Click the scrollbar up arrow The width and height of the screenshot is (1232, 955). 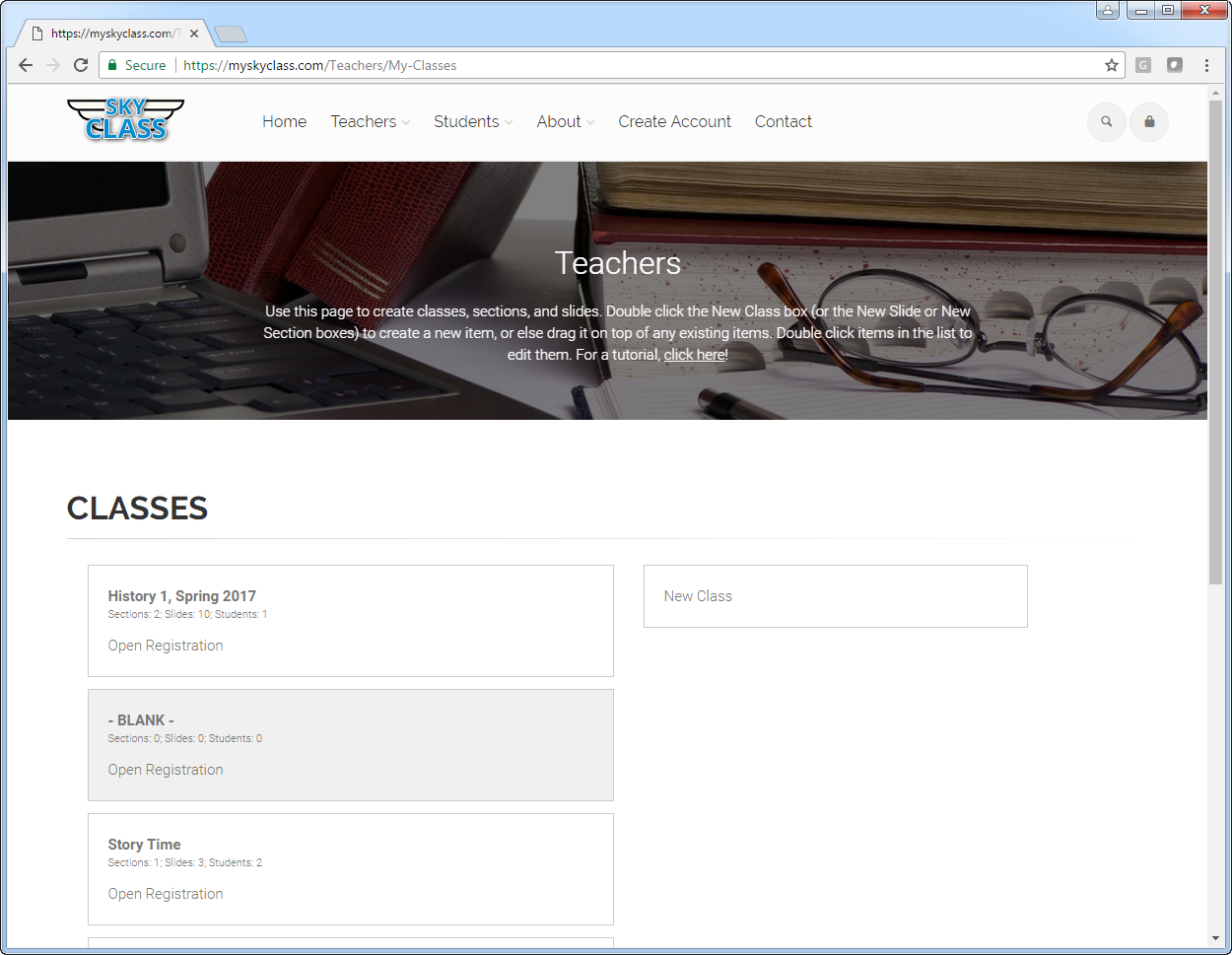(x=1215, y=92)
